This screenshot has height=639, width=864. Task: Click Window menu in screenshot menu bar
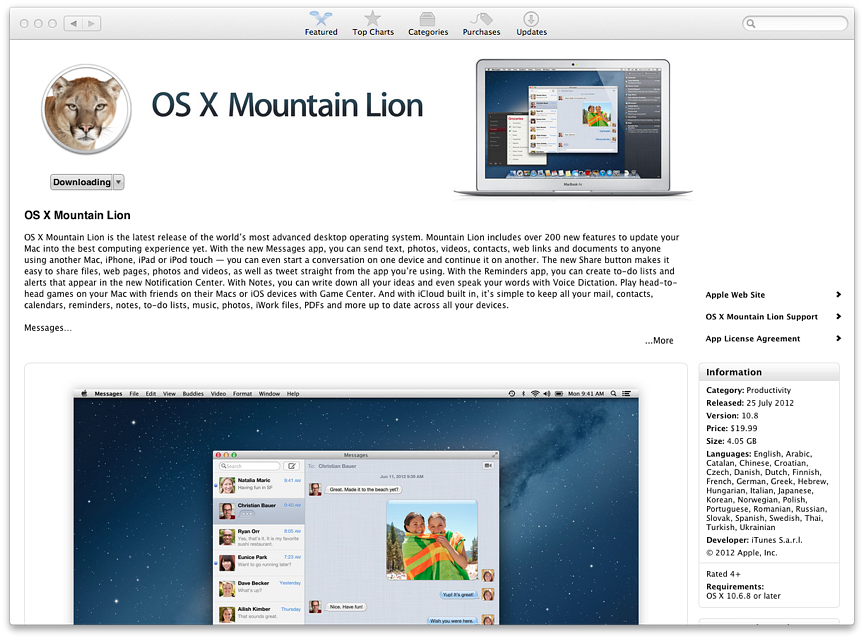[269, 394]
